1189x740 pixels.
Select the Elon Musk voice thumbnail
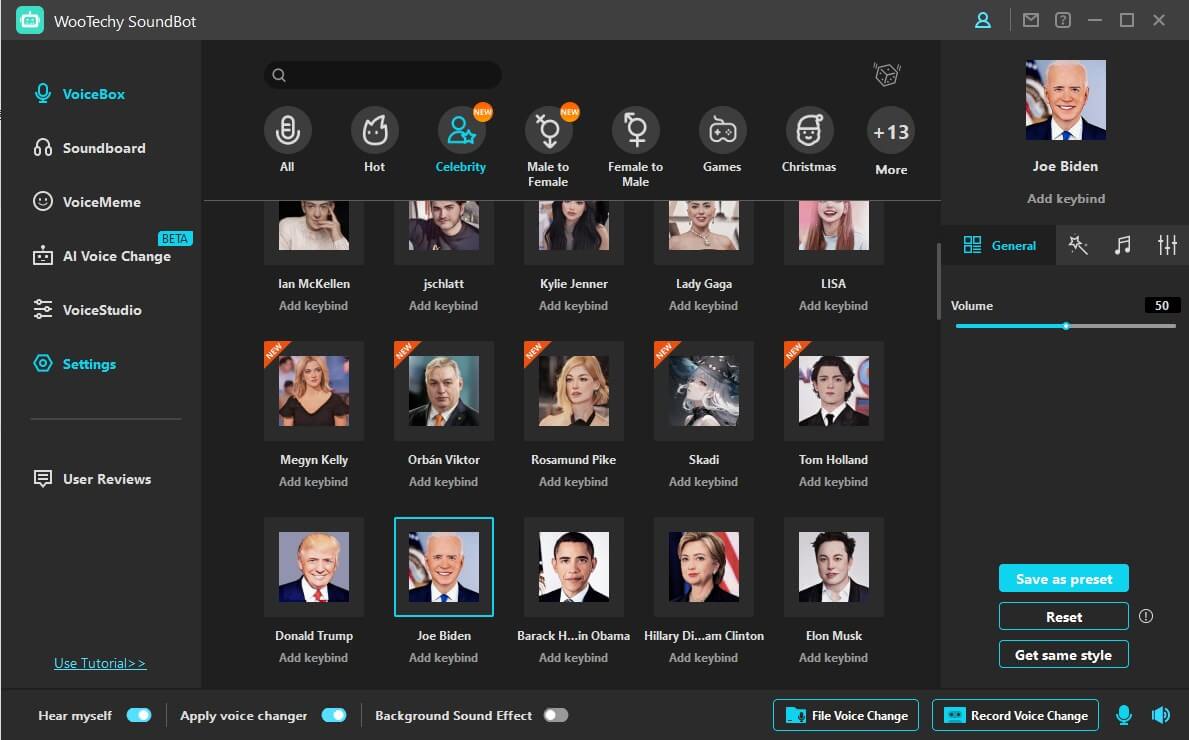[833, 567]
